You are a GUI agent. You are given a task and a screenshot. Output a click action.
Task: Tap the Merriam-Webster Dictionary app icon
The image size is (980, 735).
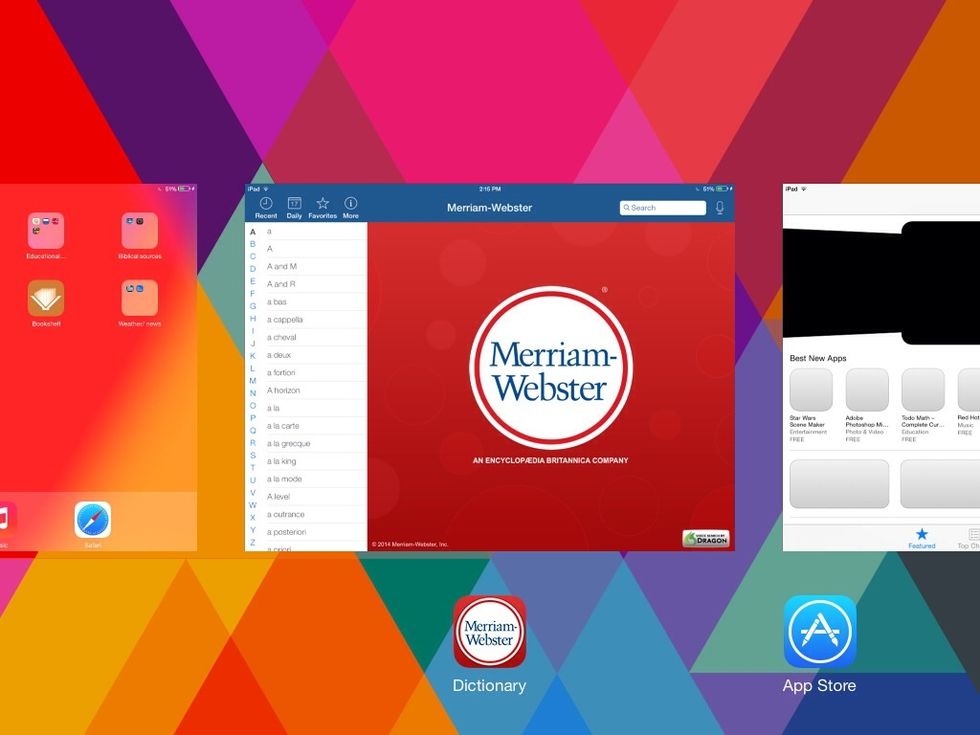click(489, 632)
